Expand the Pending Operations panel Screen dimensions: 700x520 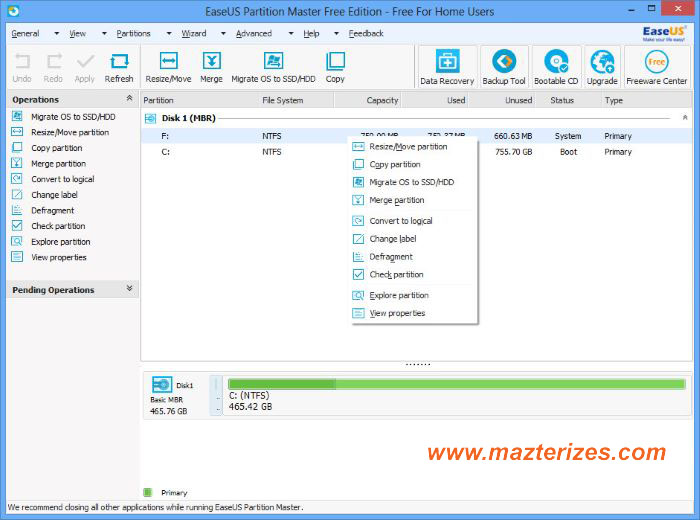(129, 288)
